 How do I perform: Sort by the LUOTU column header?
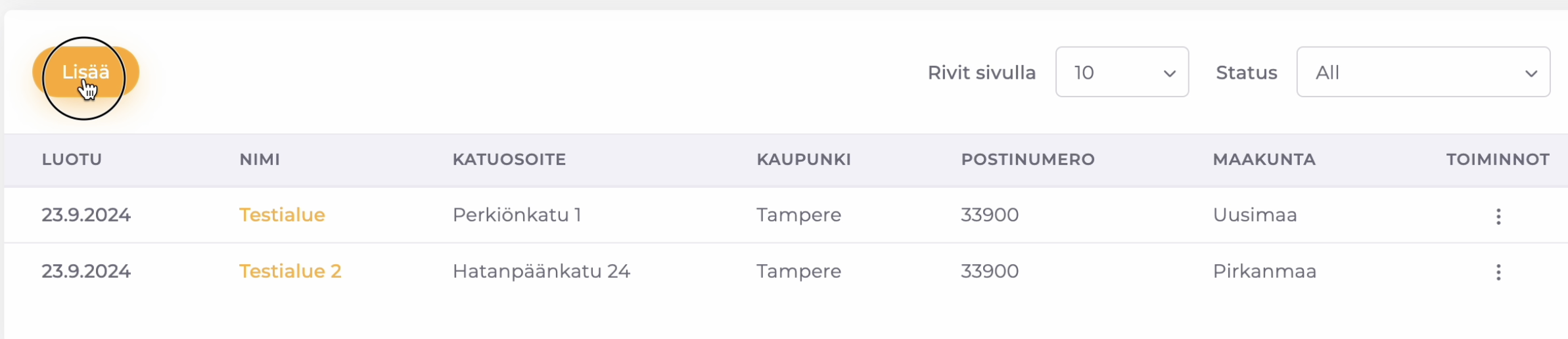point(72,160)
